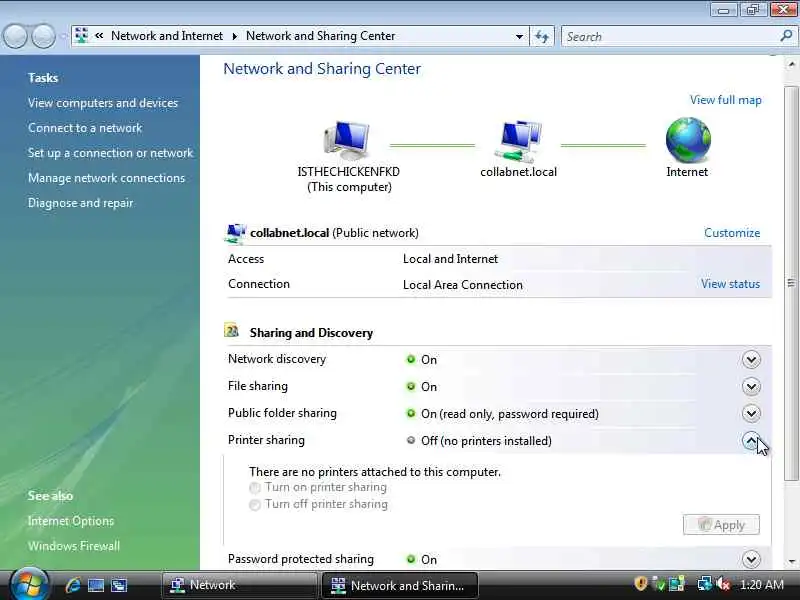
Task: Click the muted volume tray icon
Action: pyautogui.click(x=723, y=583)
